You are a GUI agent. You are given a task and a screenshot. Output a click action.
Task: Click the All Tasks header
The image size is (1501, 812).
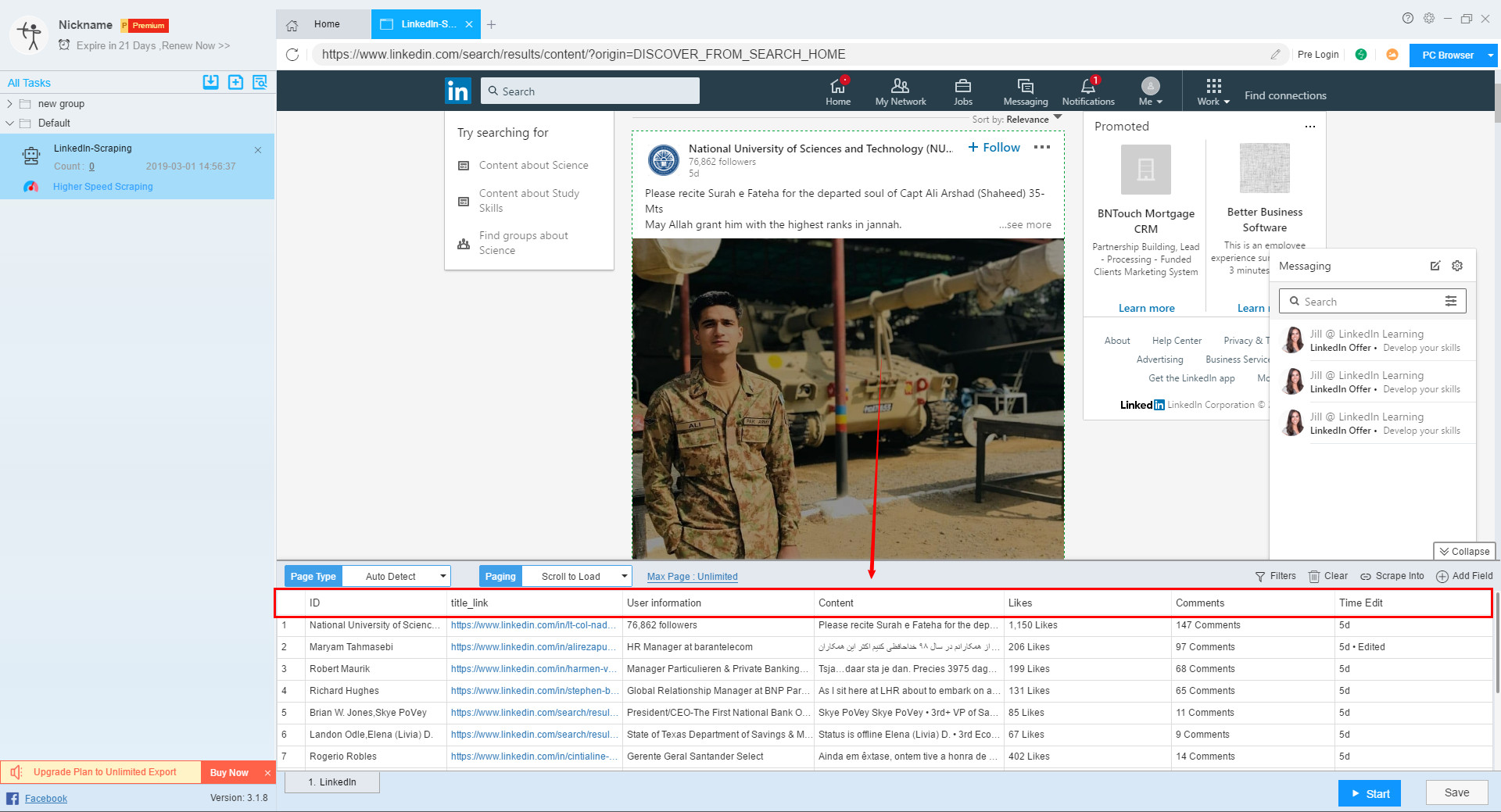pos(29,83)
